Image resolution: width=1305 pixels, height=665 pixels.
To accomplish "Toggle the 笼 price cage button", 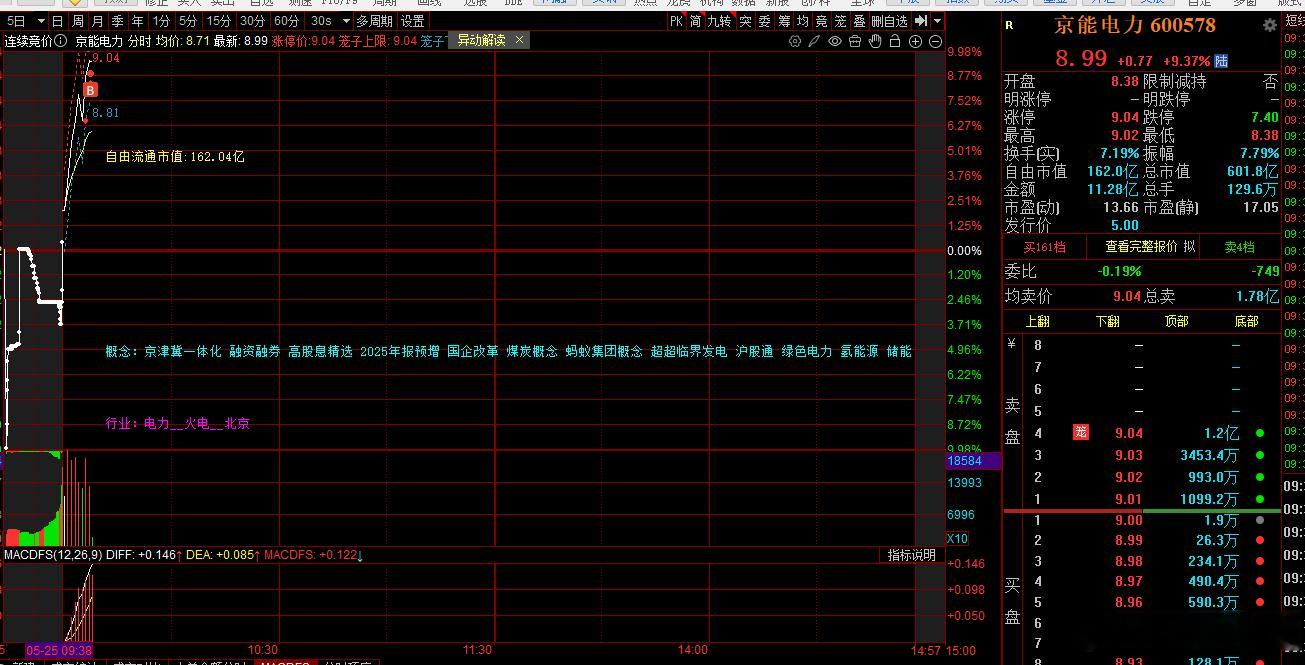I will click(x=841, y=21).
